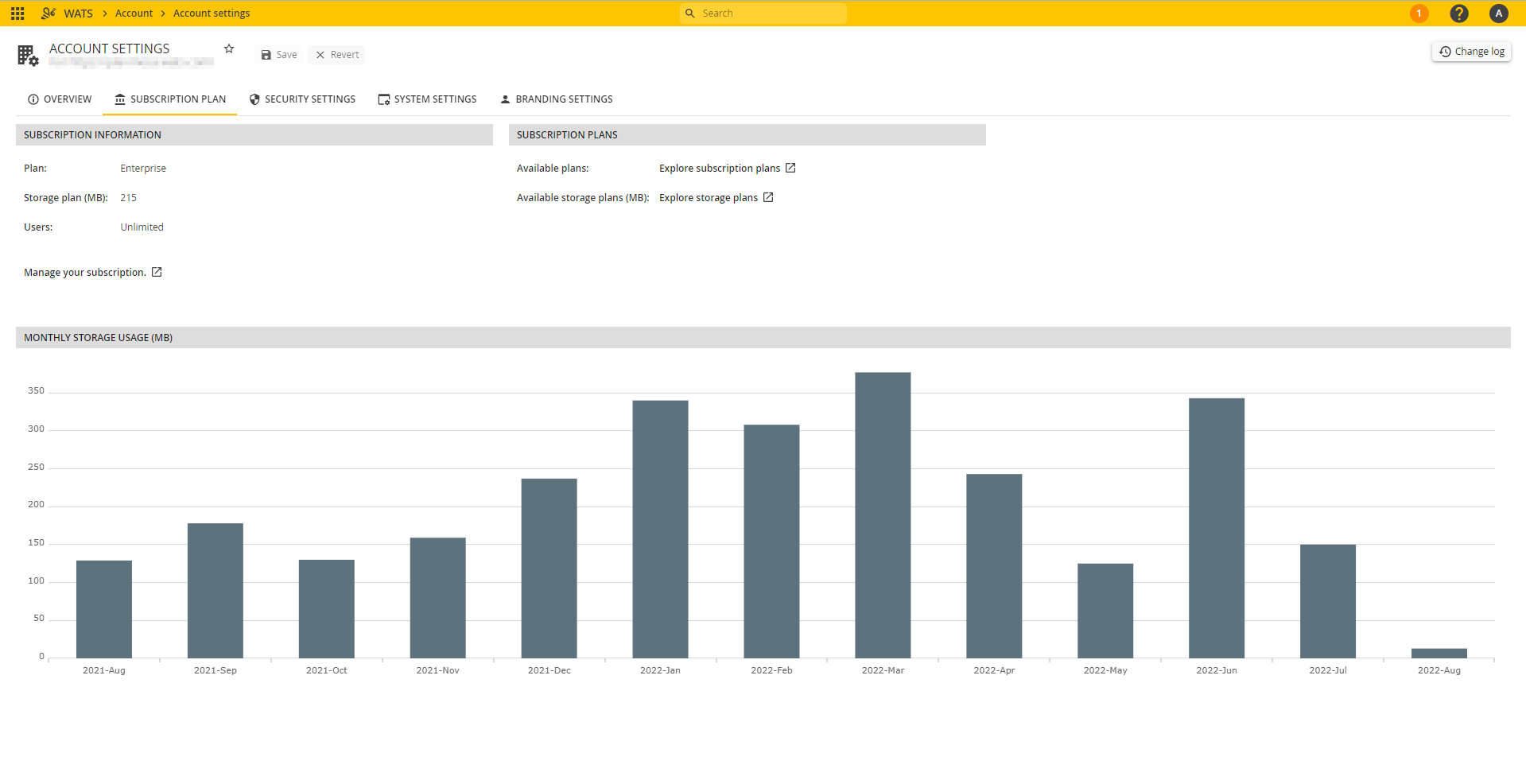Open the apps grid menu icon
Viewport: 1526px width, 784px height.
pos(17,14)
